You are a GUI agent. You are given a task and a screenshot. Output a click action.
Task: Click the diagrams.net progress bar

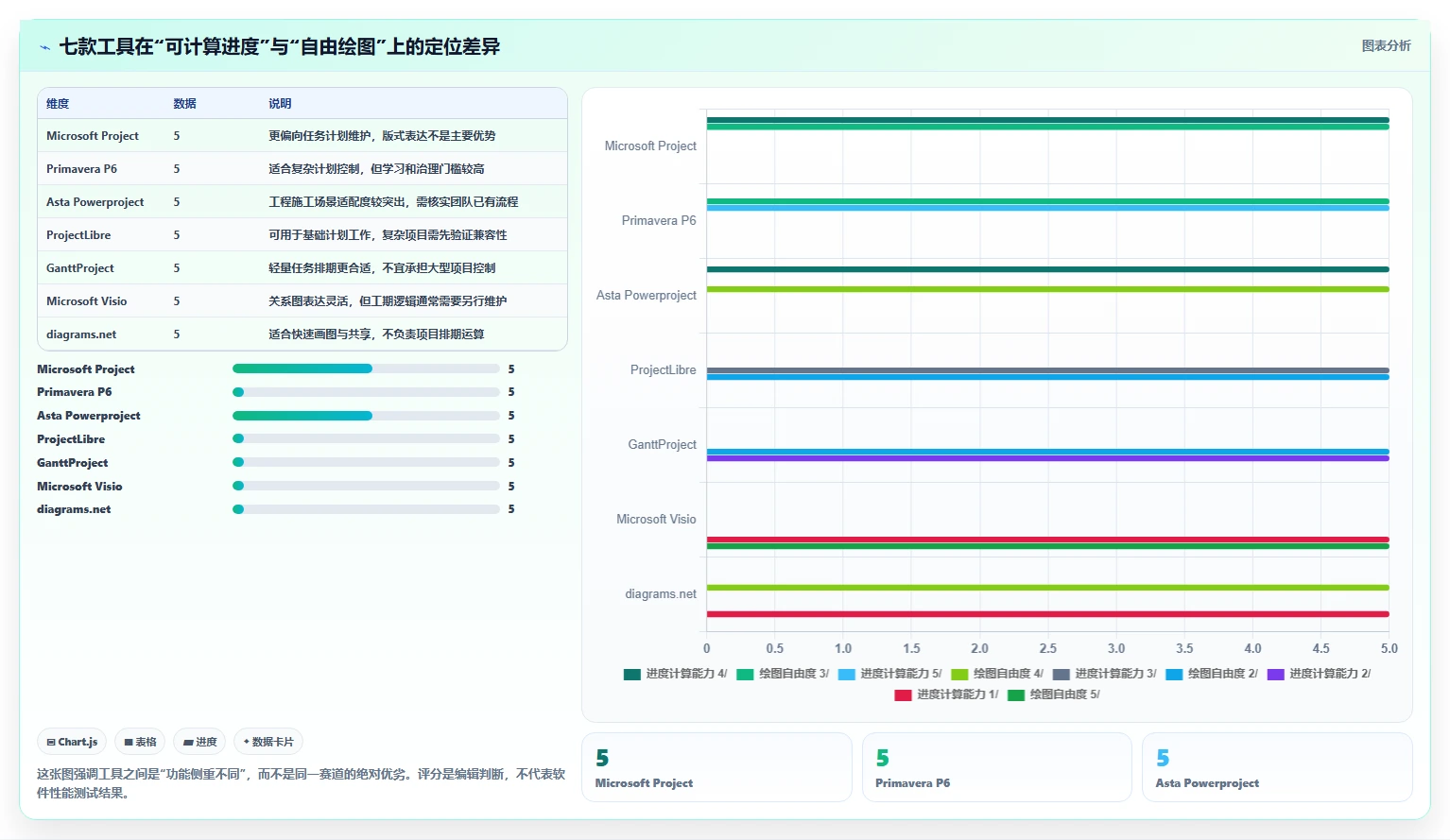pos(366,509)
